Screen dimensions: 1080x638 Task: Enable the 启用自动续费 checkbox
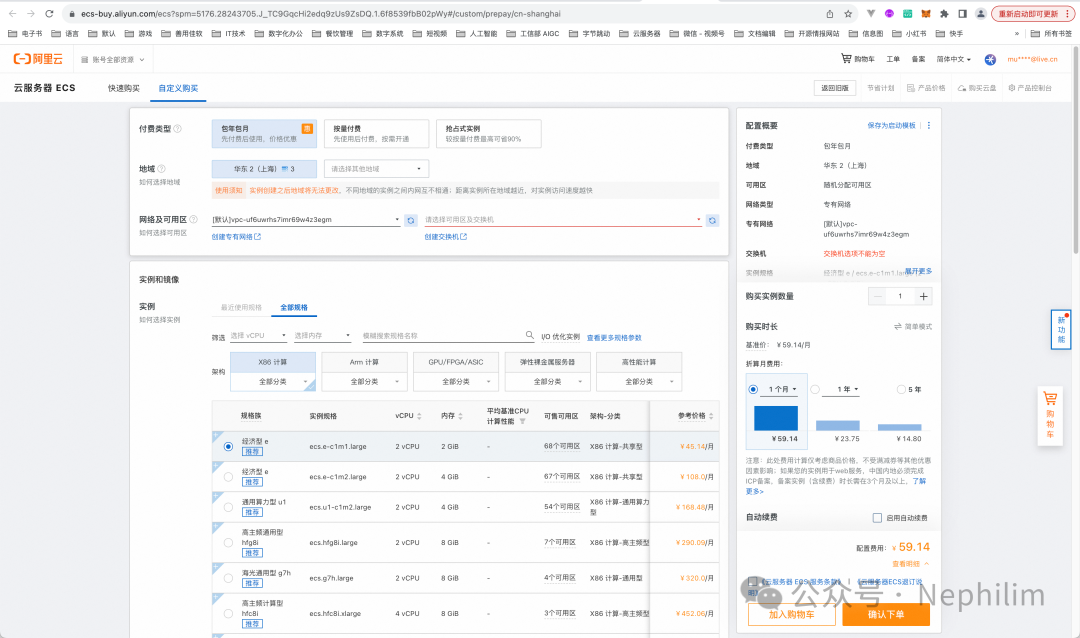[878, 518]
